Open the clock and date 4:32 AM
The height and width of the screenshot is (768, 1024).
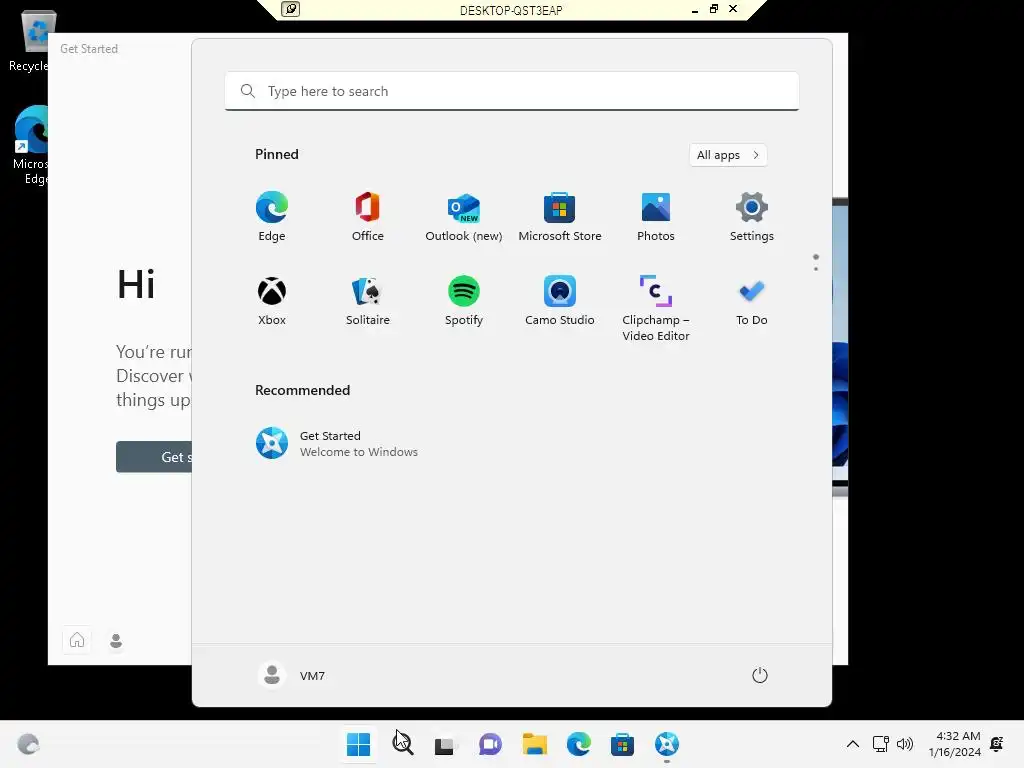pos(955,744)
